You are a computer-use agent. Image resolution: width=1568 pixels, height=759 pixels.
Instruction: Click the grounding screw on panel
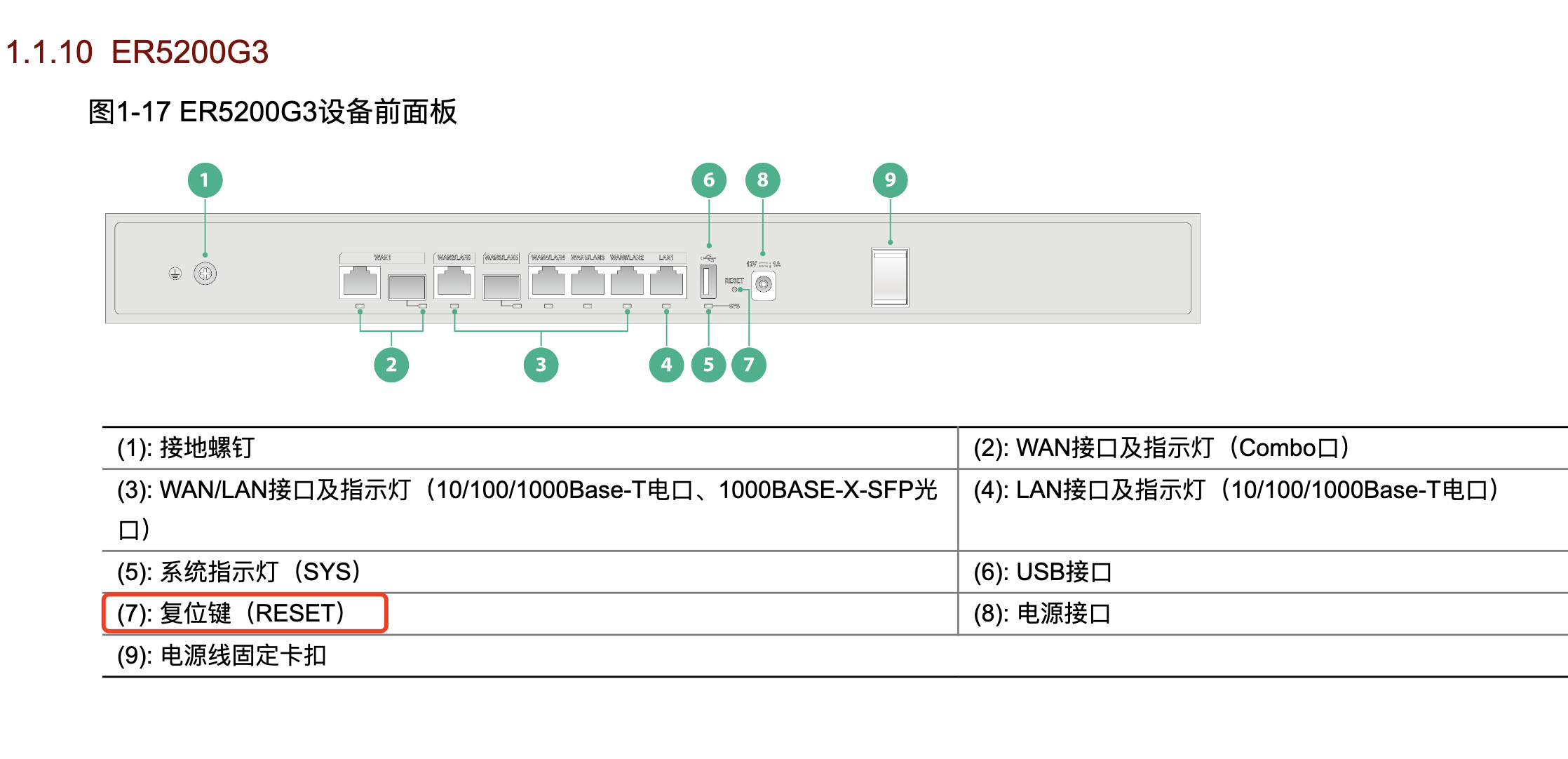pos(205,274)
